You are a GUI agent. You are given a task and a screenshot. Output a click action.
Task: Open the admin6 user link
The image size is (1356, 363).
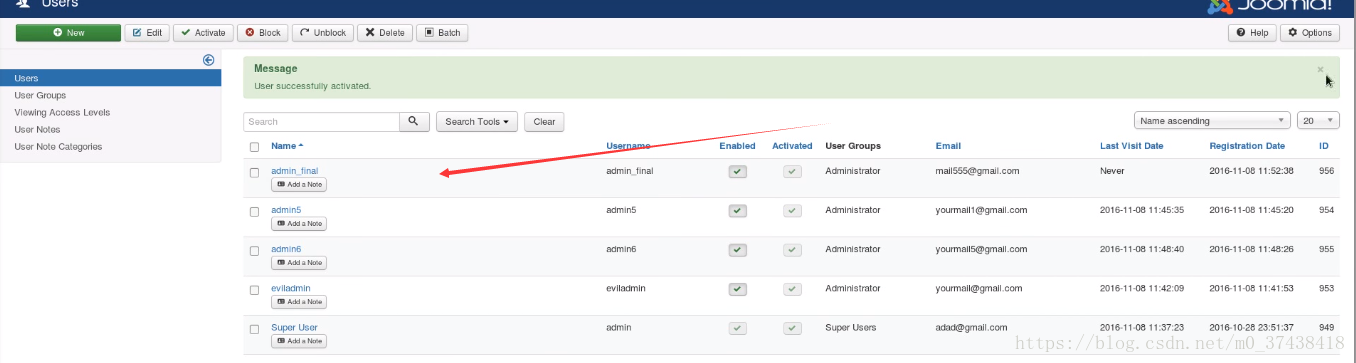286,249
